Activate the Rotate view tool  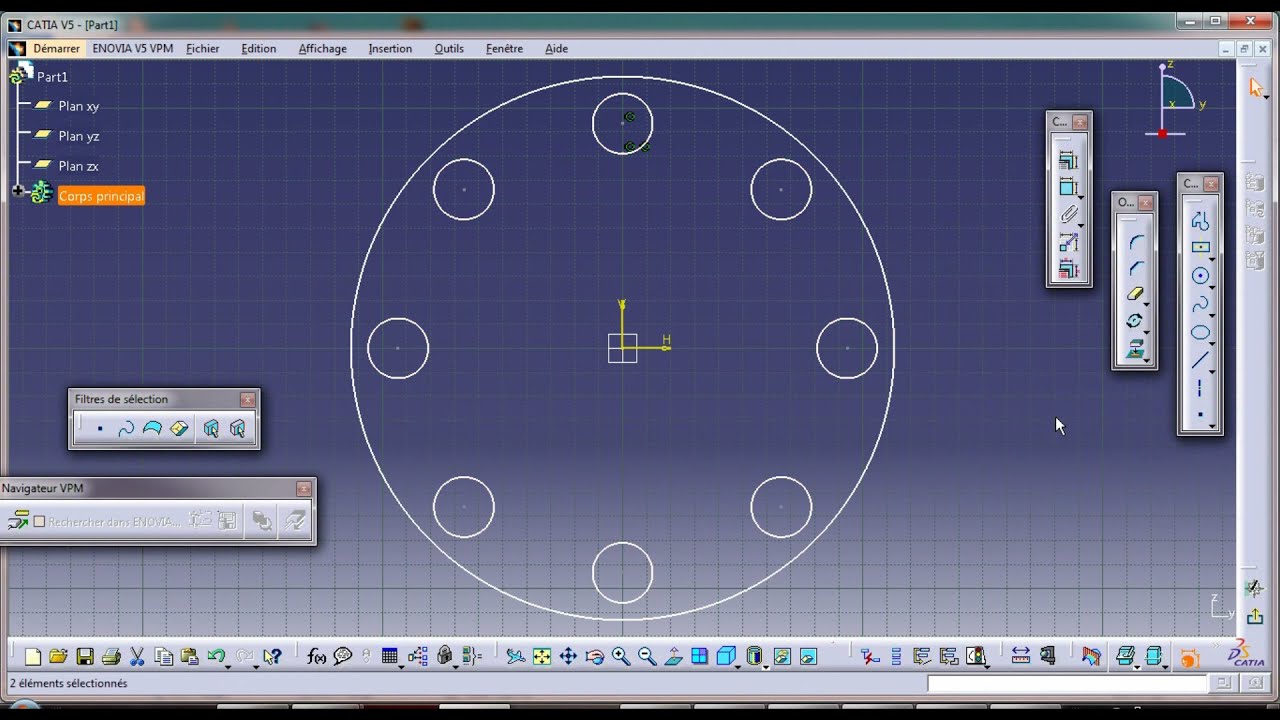[x=594, y=657]
